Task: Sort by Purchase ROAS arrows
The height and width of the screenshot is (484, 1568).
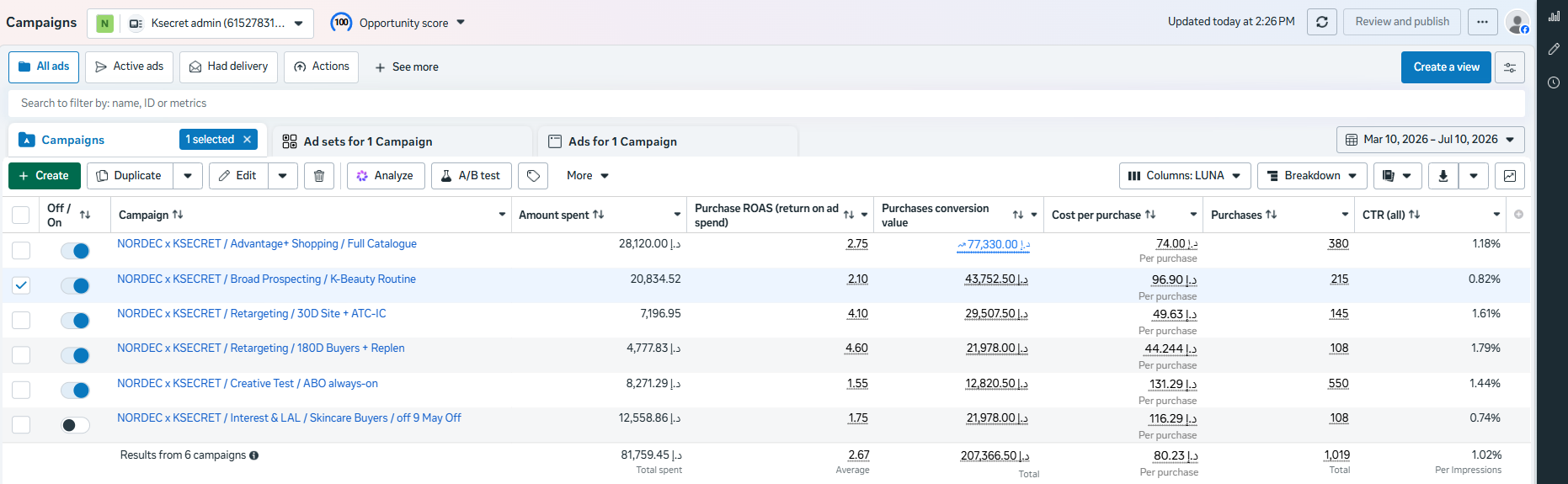Action: tap(849, 215)
